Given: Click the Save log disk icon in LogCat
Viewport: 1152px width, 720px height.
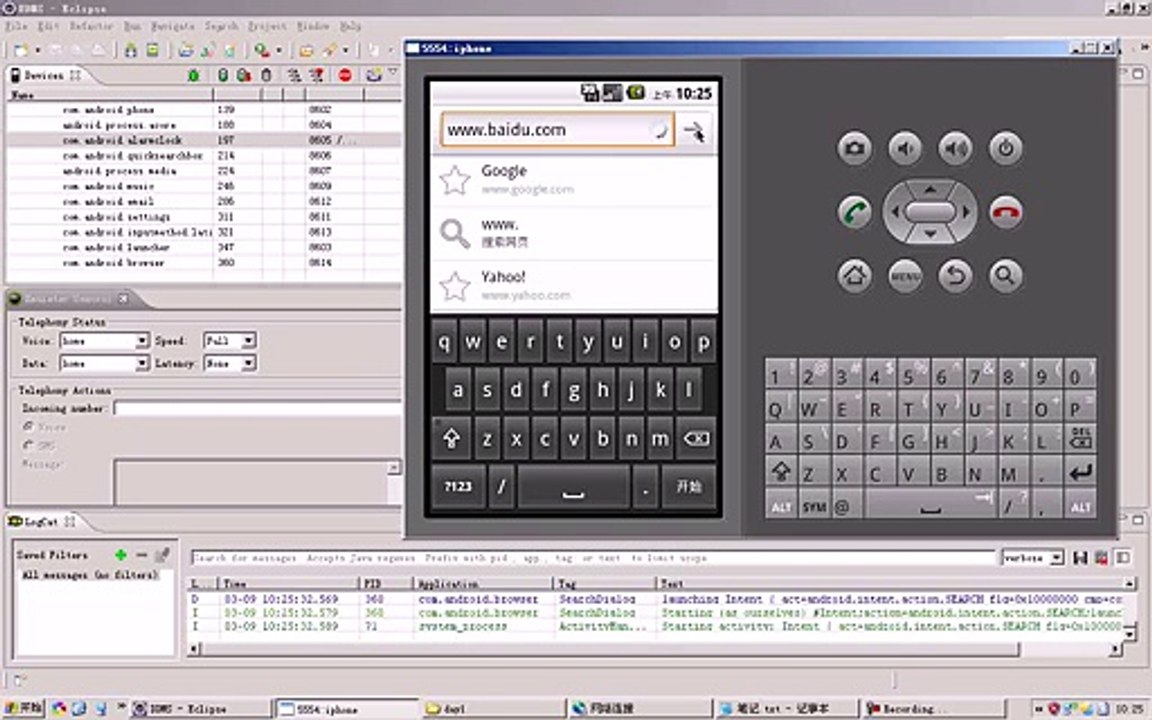Looking at the screenshot, I should click(1080, 558).
